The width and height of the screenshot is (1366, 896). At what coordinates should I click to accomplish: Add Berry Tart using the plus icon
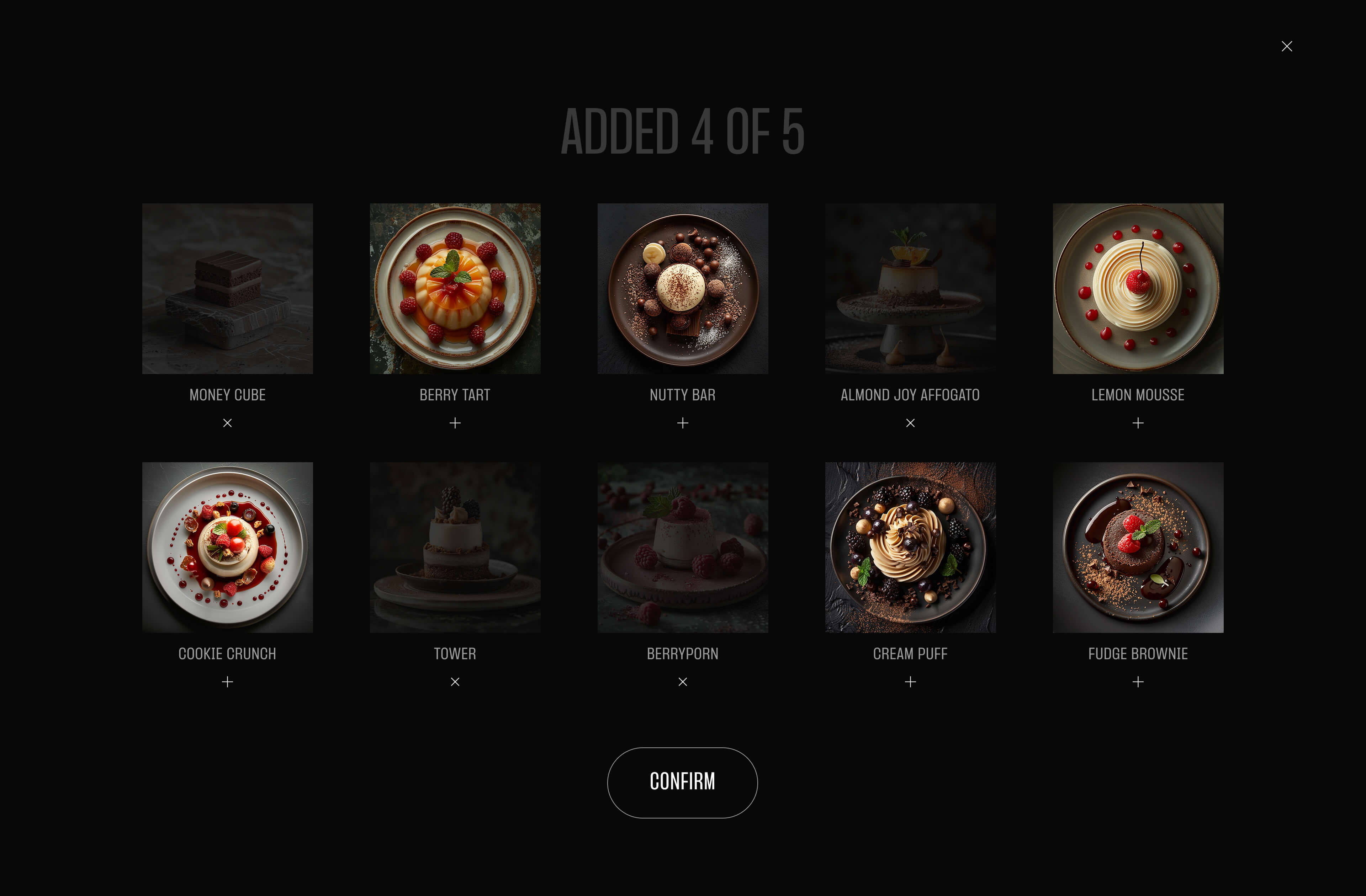pyautogui.click(x=455, y=423)
